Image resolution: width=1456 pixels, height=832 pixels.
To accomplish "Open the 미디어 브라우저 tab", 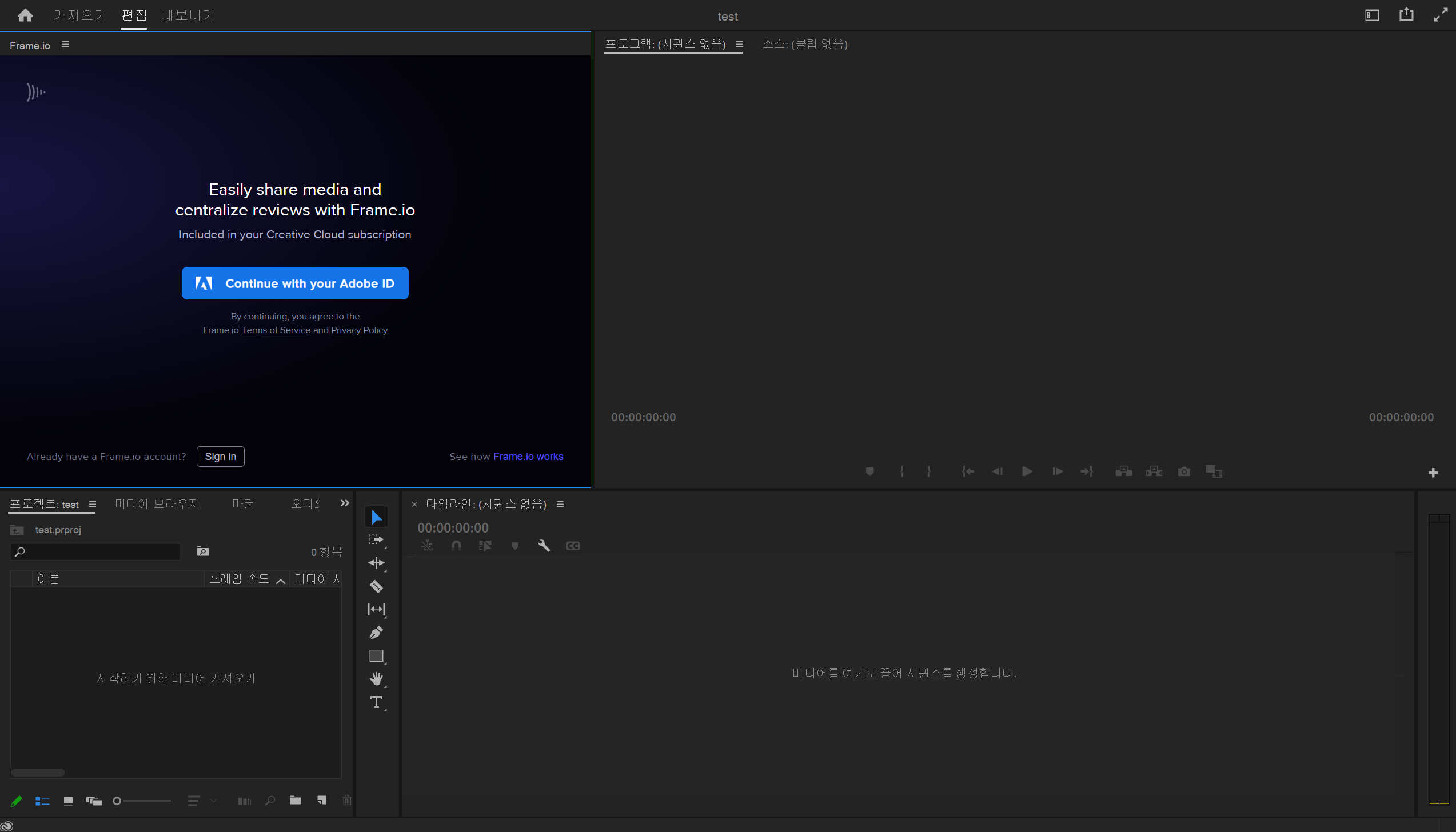I will [x=157, y=504].
